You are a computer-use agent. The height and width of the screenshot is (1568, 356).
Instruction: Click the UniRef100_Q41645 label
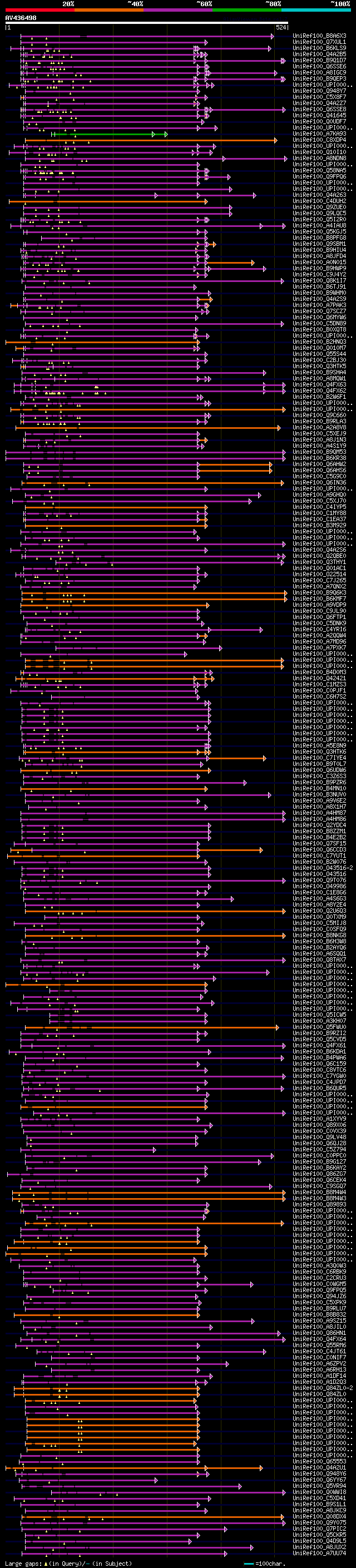point(319,115)
